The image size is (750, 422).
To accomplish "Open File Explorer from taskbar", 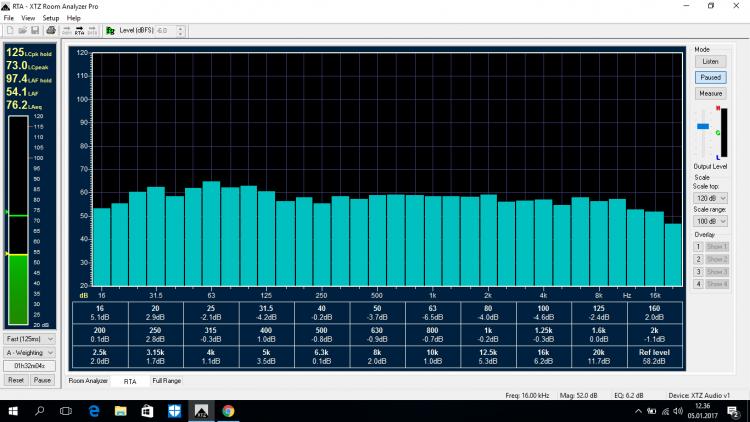I will [121, 411].
